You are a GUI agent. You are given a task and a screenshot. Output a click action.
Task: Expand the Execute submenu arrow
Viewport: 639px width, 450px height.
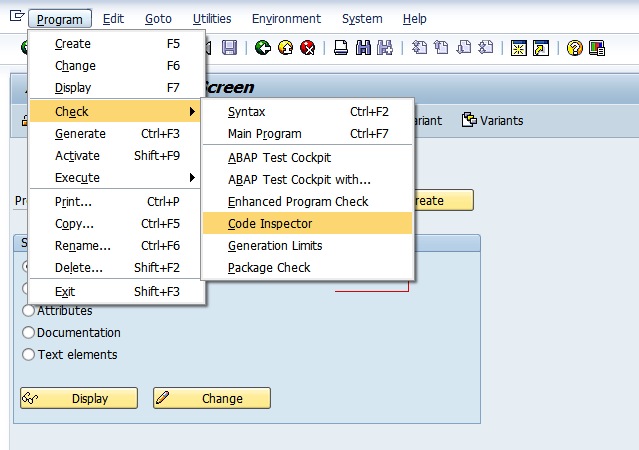[192, 177]
